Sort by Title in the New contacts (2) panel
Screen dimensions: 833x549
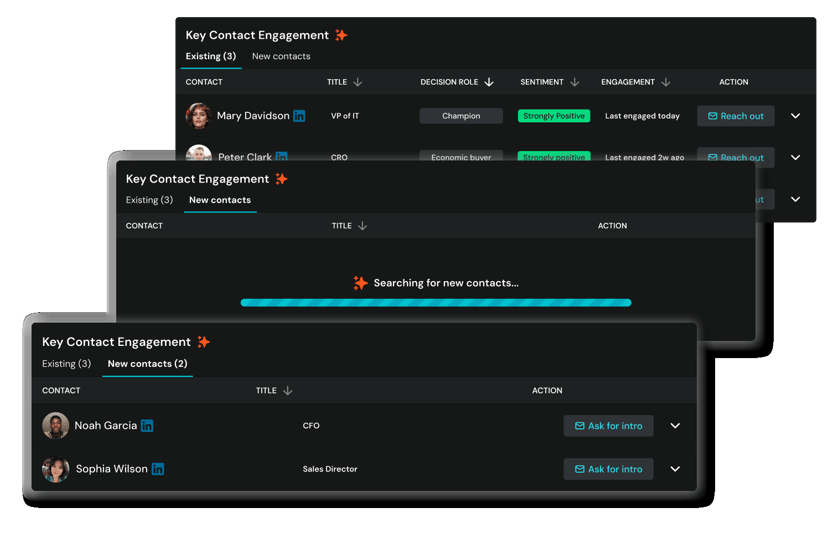pyautogui.click(x=287, y=391)
